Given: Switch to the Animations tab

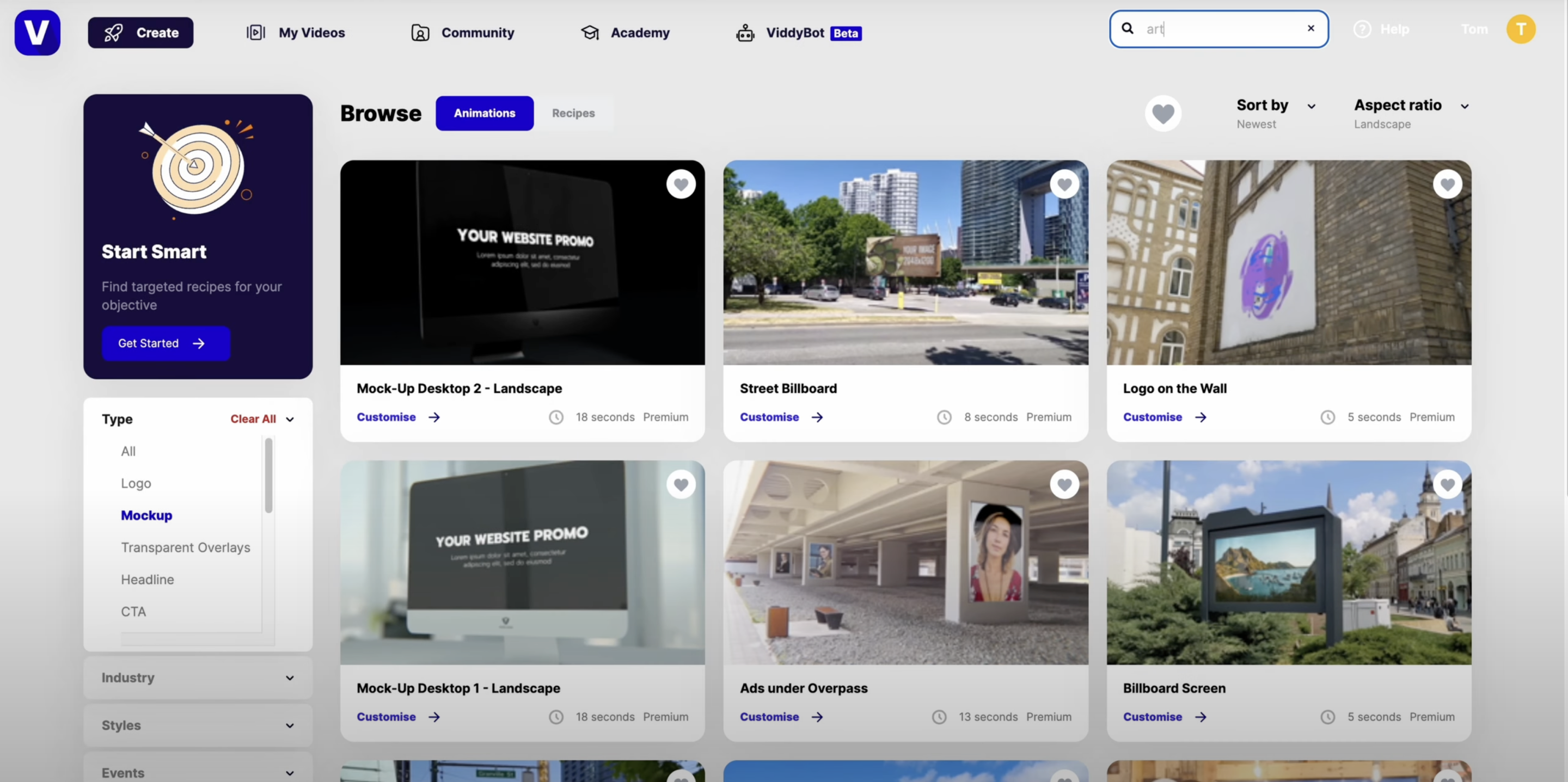Looking at the screenshot, I should click(485, 113).
